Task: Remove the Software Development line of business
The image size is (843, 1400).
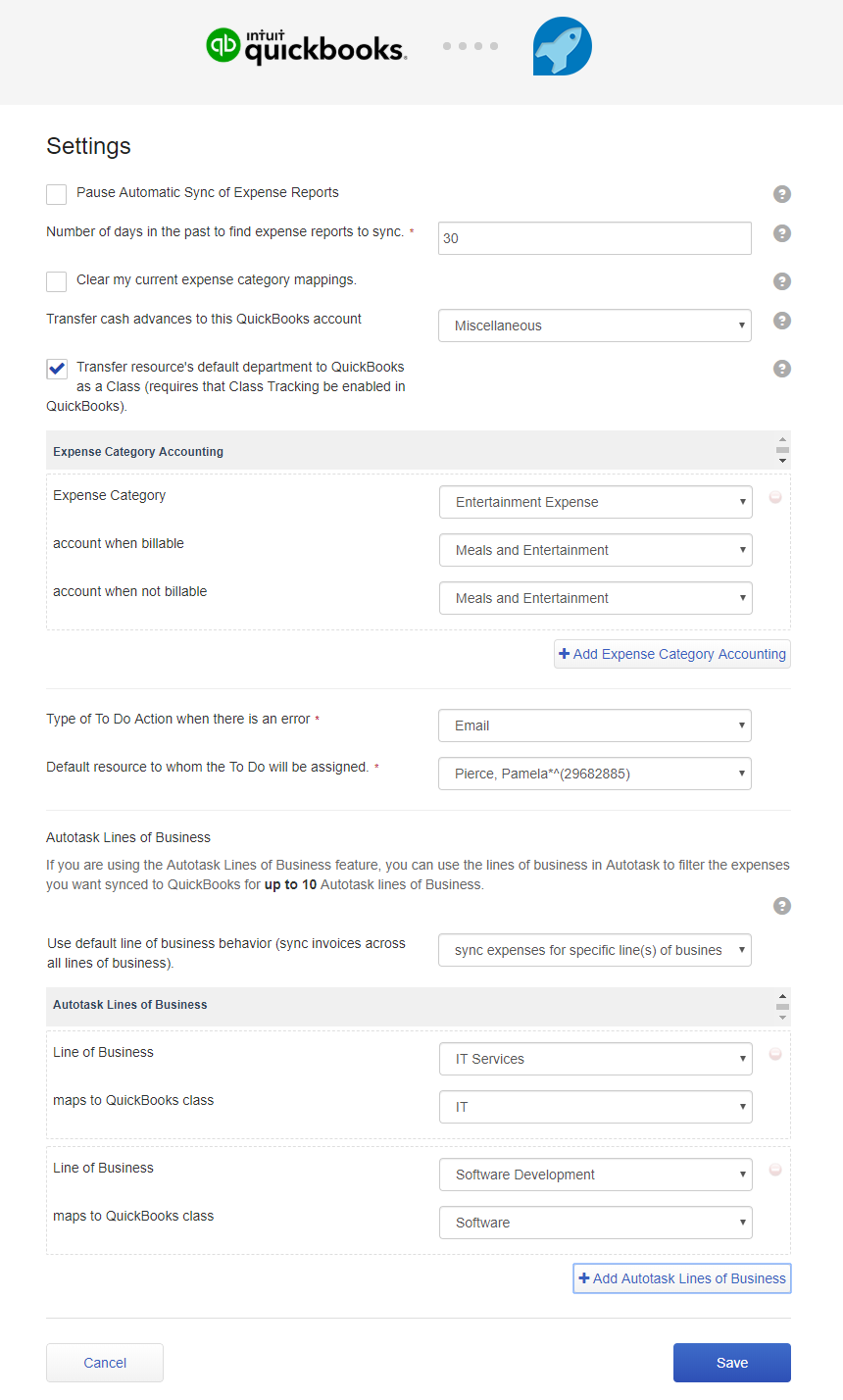Action: click(775, 1170)
